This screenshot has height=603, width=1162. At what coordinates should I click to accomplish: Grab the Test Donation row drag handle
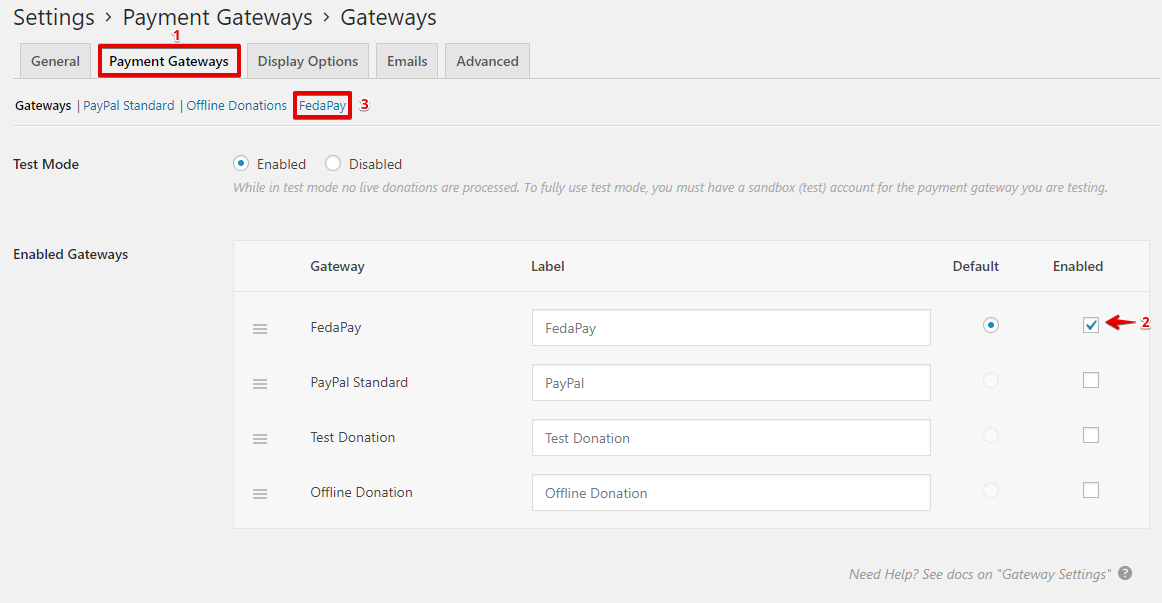point(260,439)
